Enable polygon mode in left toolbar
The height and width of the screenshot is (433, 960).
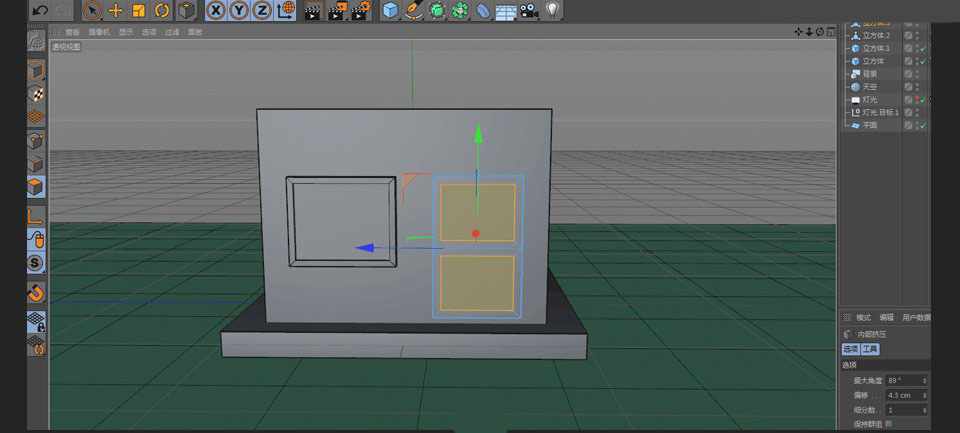point(35,187)
